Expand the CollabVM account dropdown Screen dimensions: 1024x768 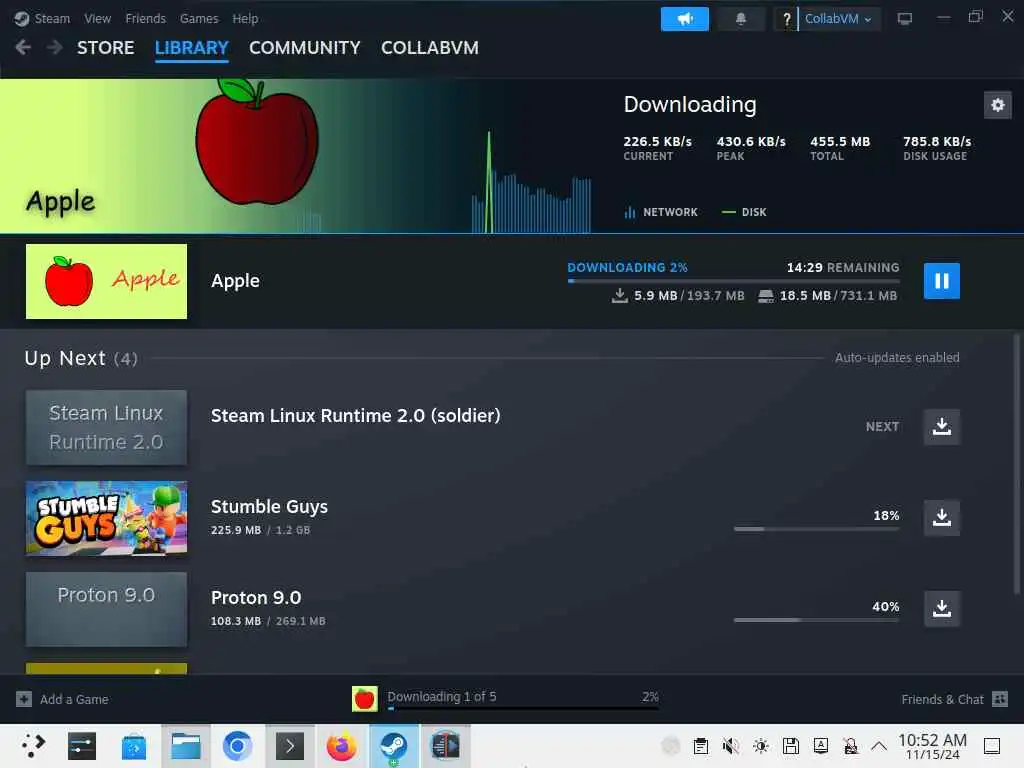click(839, 19)
